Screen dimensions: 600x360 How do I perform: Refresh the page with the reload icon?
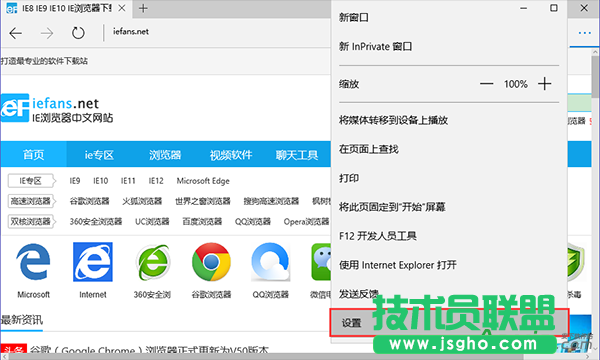coord(78,33)
